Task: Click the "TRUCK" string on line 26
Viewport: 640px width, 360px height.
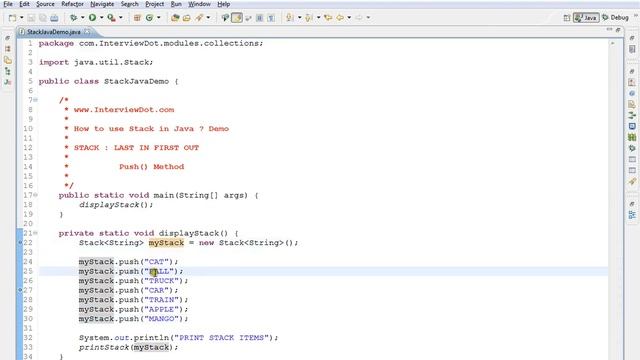Action: tap(161, 281)
